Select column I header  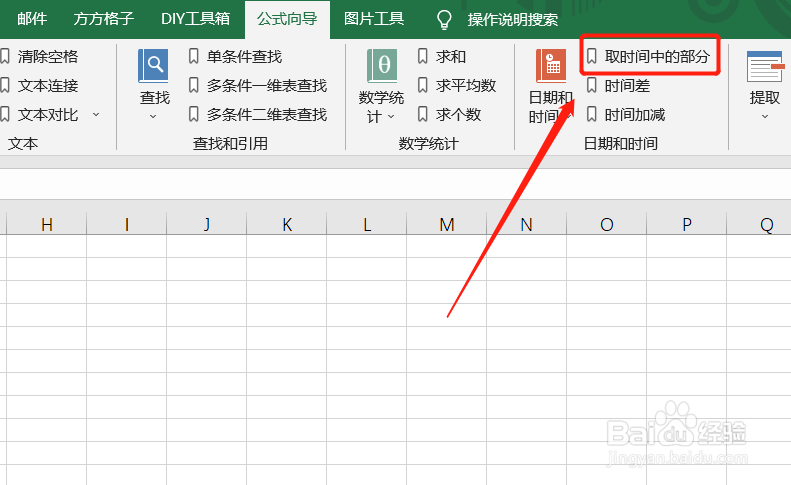pos(127,224)
